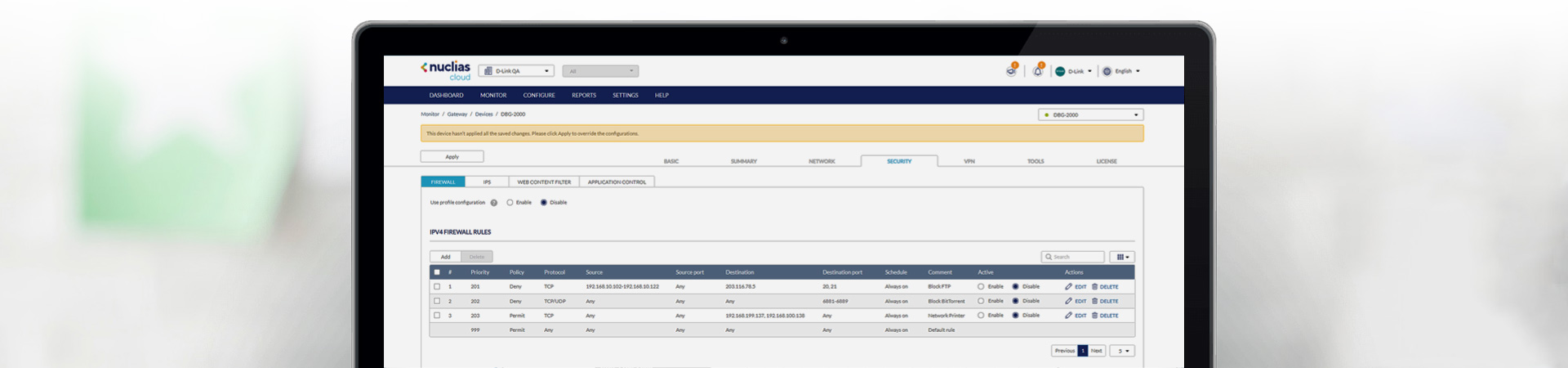The width and height of the screenshot is (1568, 368).
Task: Tick the checkbox for rule 2
Action: (x=437, y=301)
